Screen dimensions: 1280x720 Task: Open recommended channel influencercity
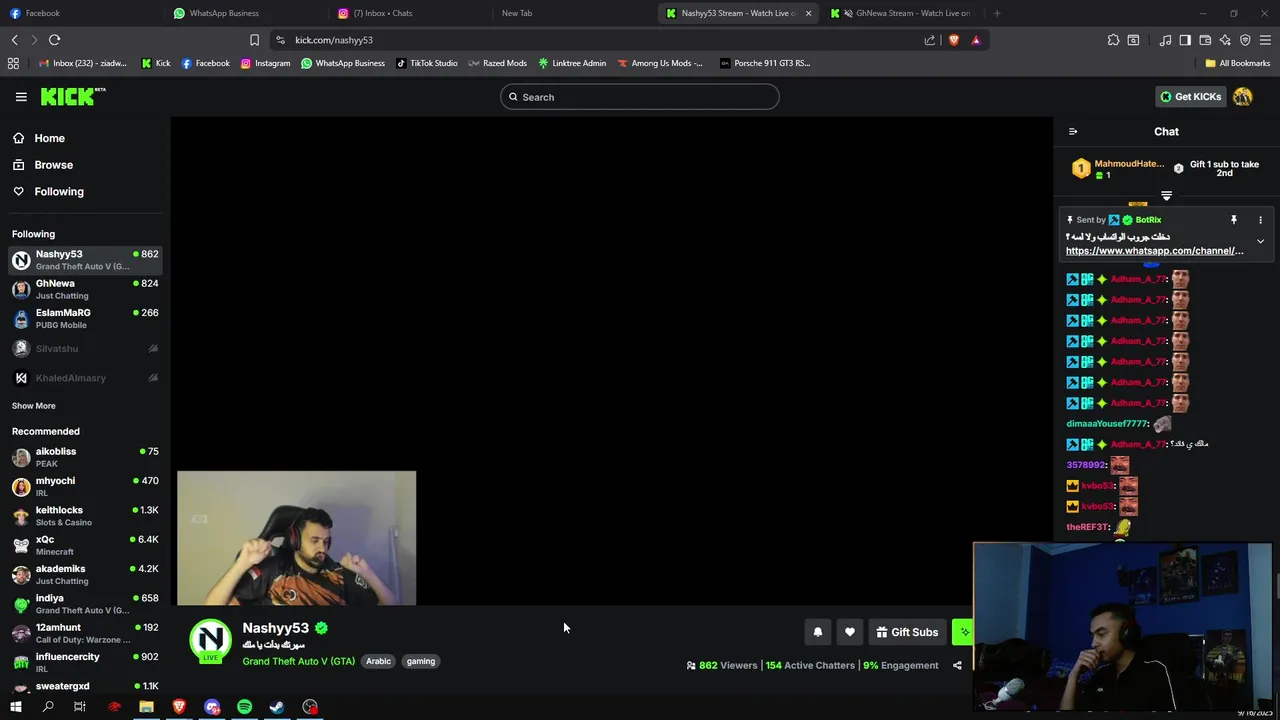(85, 662)
